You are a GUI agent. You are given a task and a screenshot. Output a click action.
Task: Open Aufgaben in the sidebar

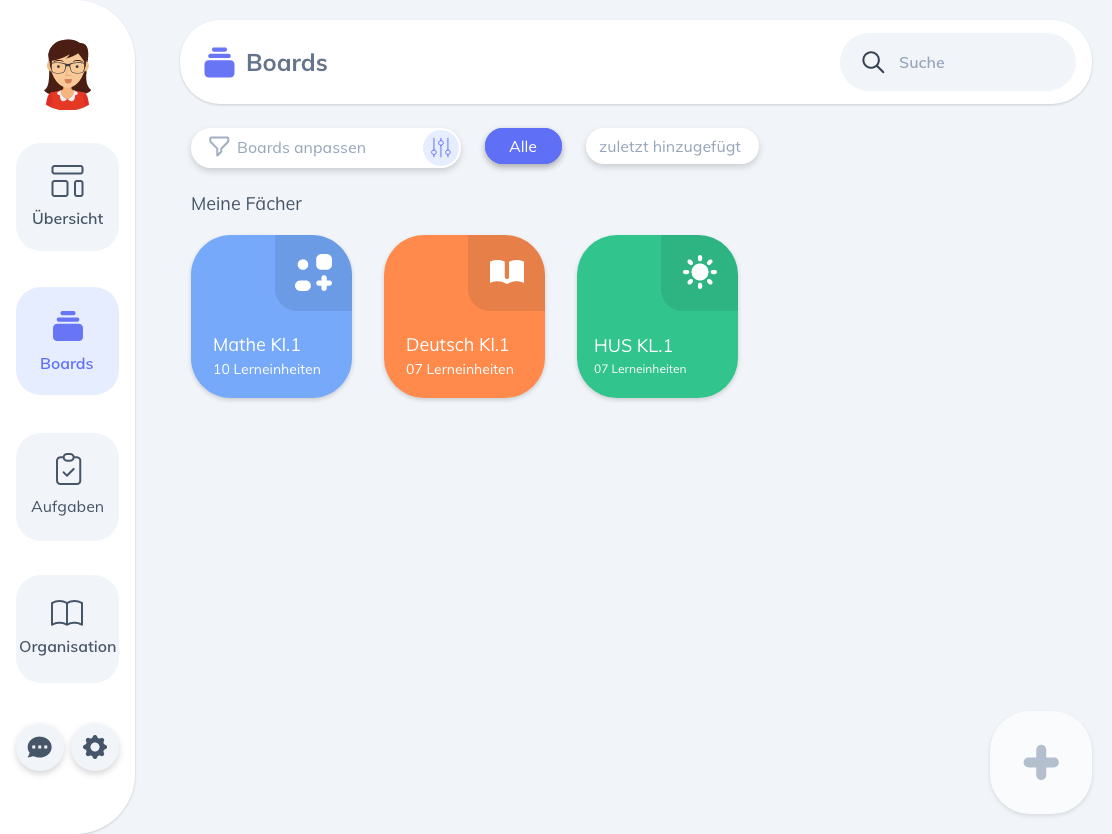(67, 487)
